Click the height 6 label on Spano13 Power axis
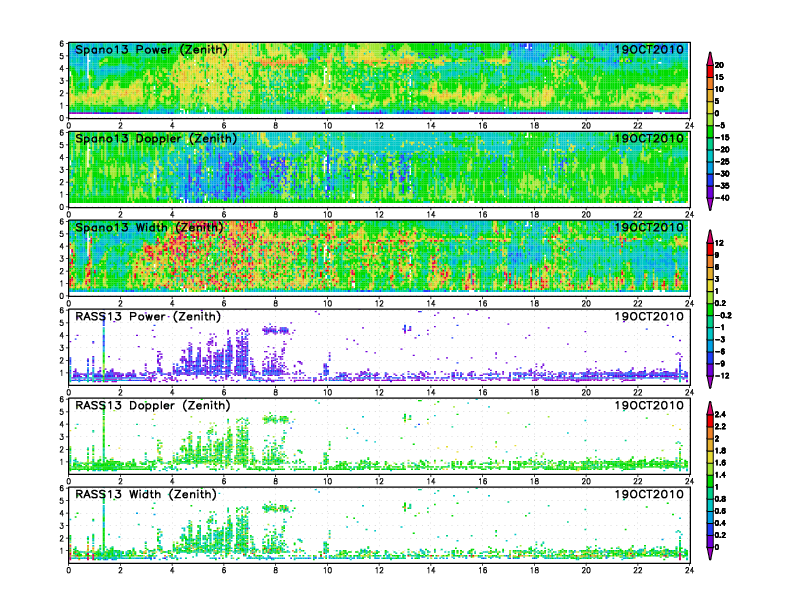This screenshot has width=792, height=612. [x=62, y=44]
